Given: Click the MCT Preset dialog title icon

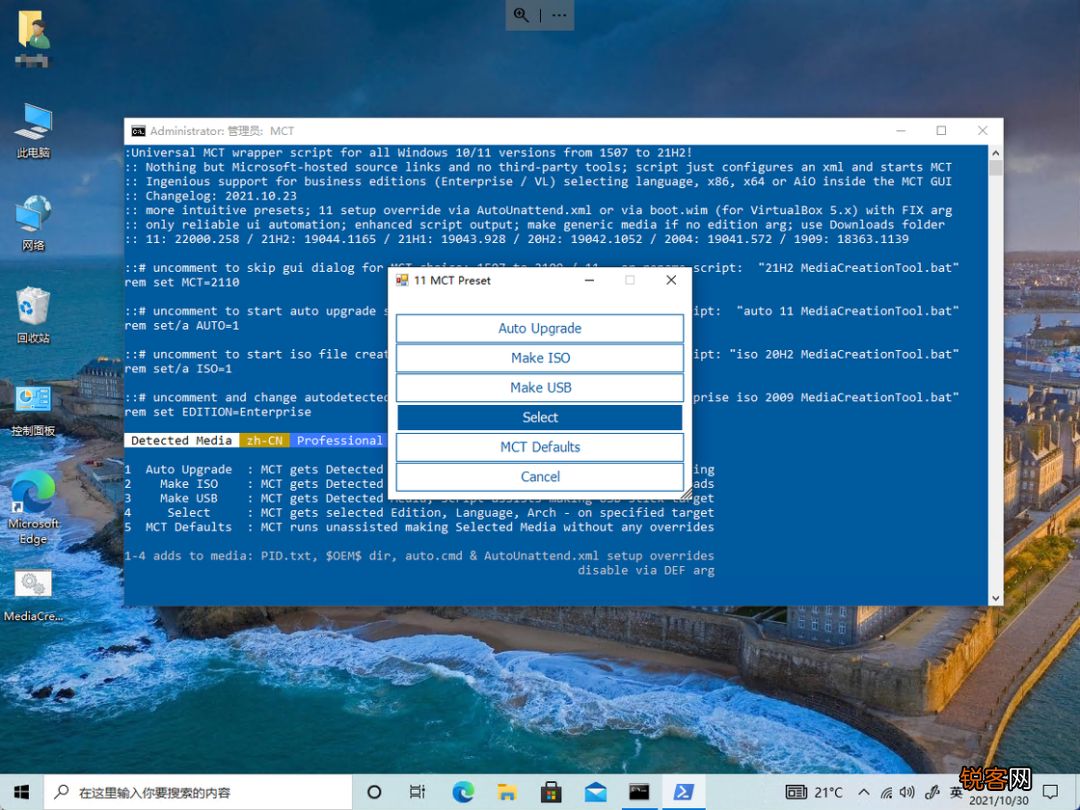Looking at the screenshot, I should (402, 280).
